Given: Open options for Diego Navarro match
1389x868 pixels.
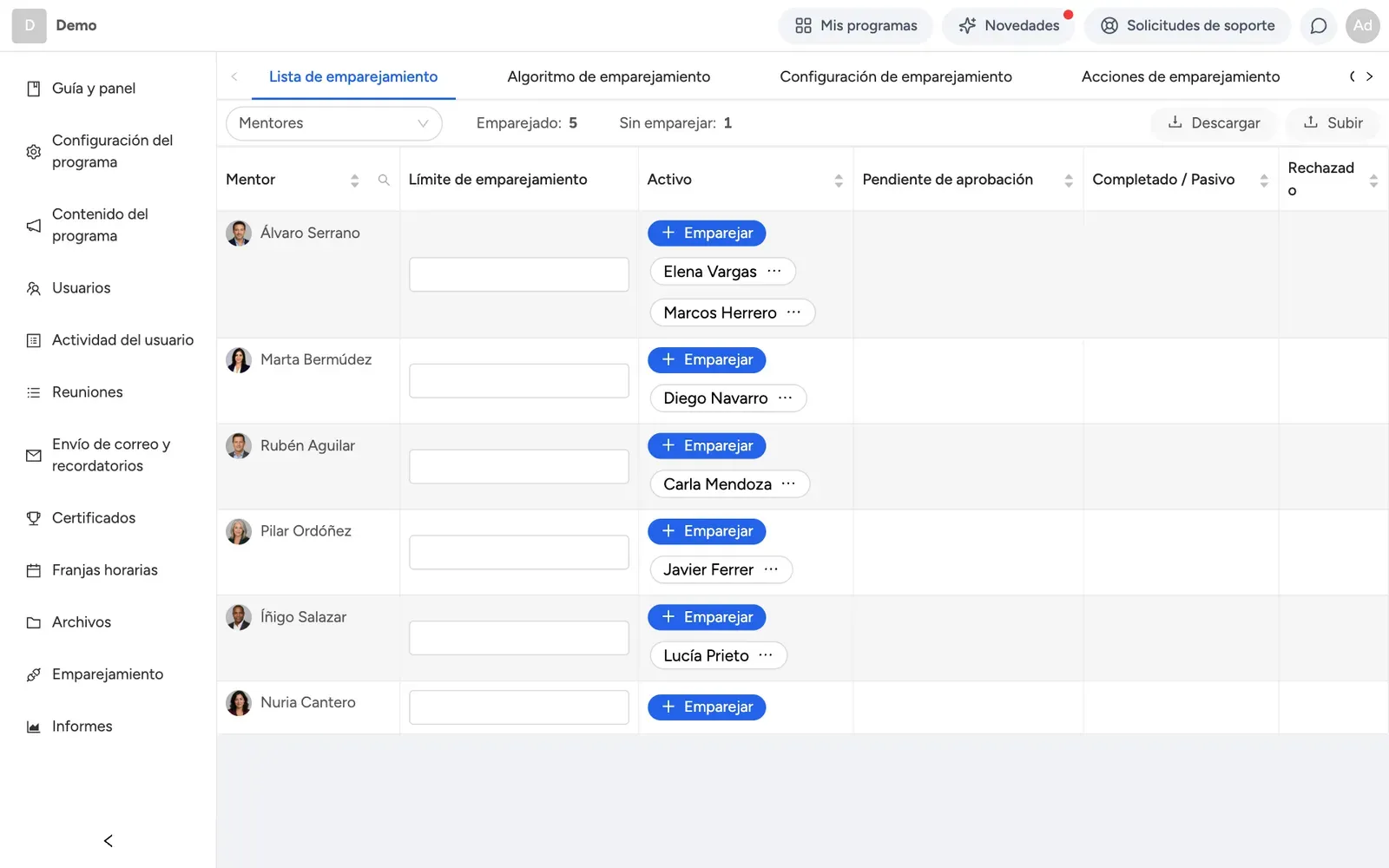Looking at the screenshot, I should [x=786, y=398].
